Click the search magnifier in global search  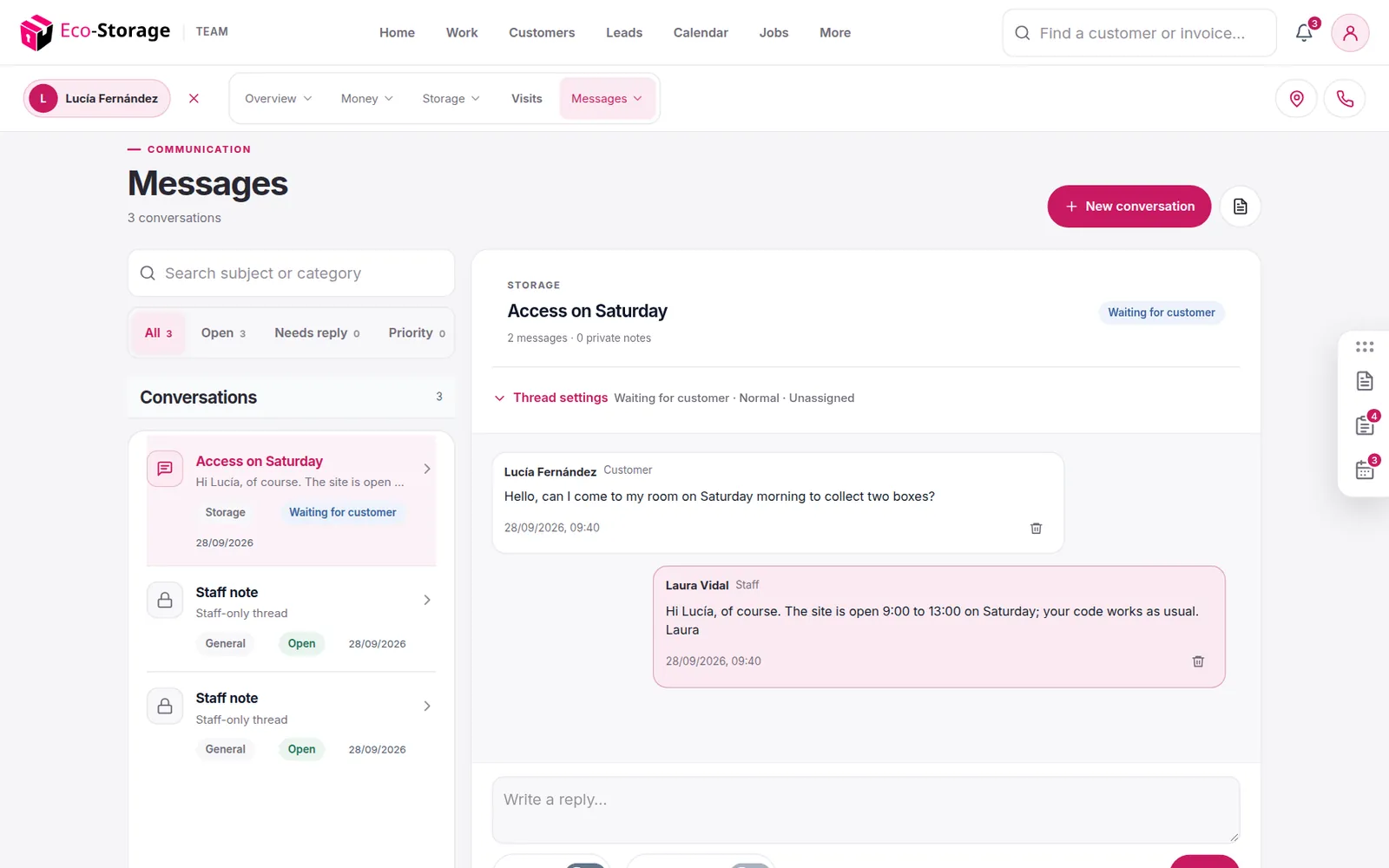click(x=1023, y=33)
